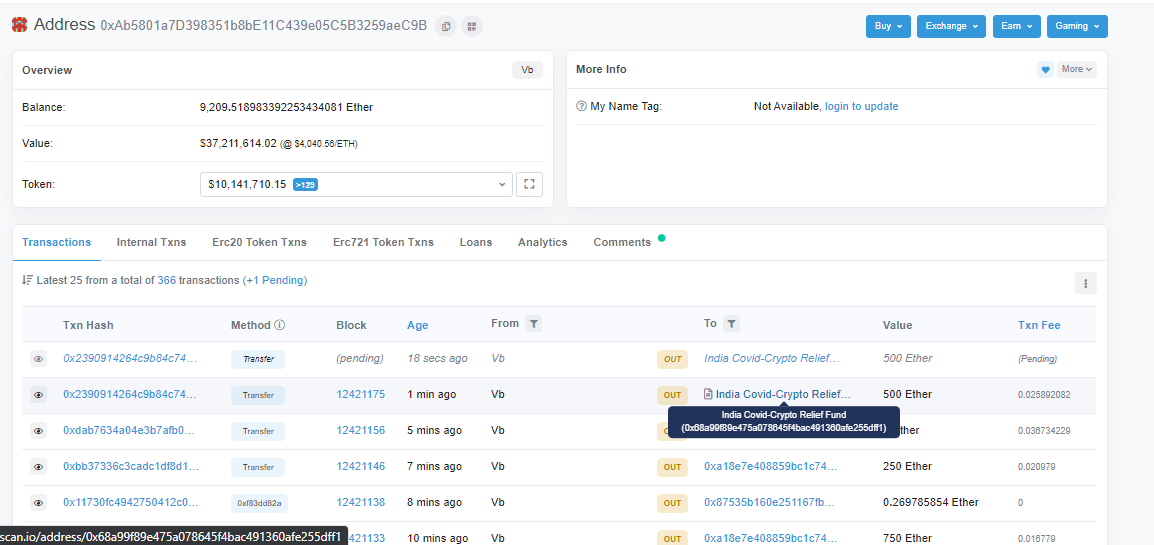Open recipient 0xa18e7e408859bc1c74 of 250 Ether row

[771, 466]
